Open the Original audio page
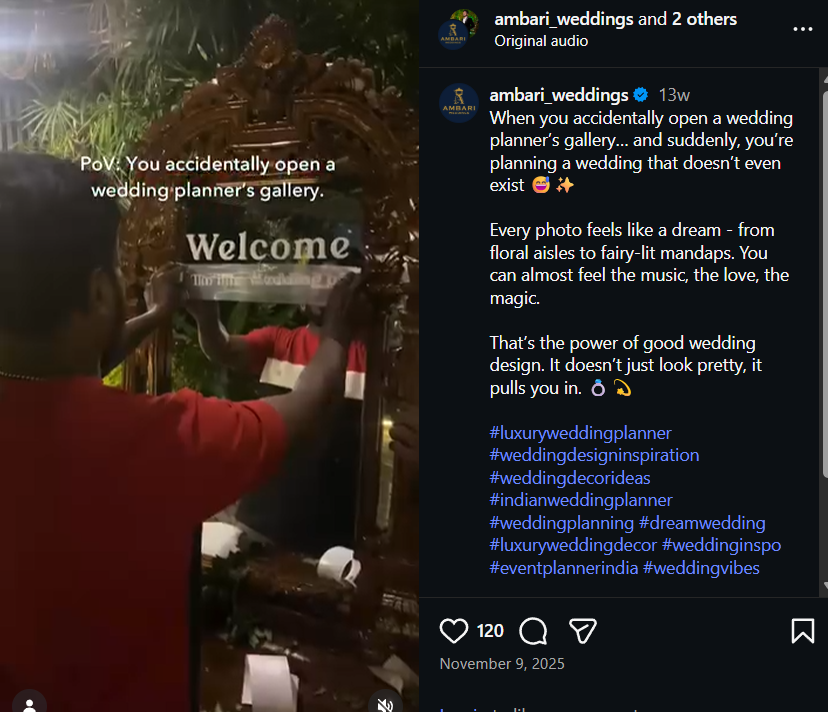This screenshot has width=828, height=712. pos(540,41)
